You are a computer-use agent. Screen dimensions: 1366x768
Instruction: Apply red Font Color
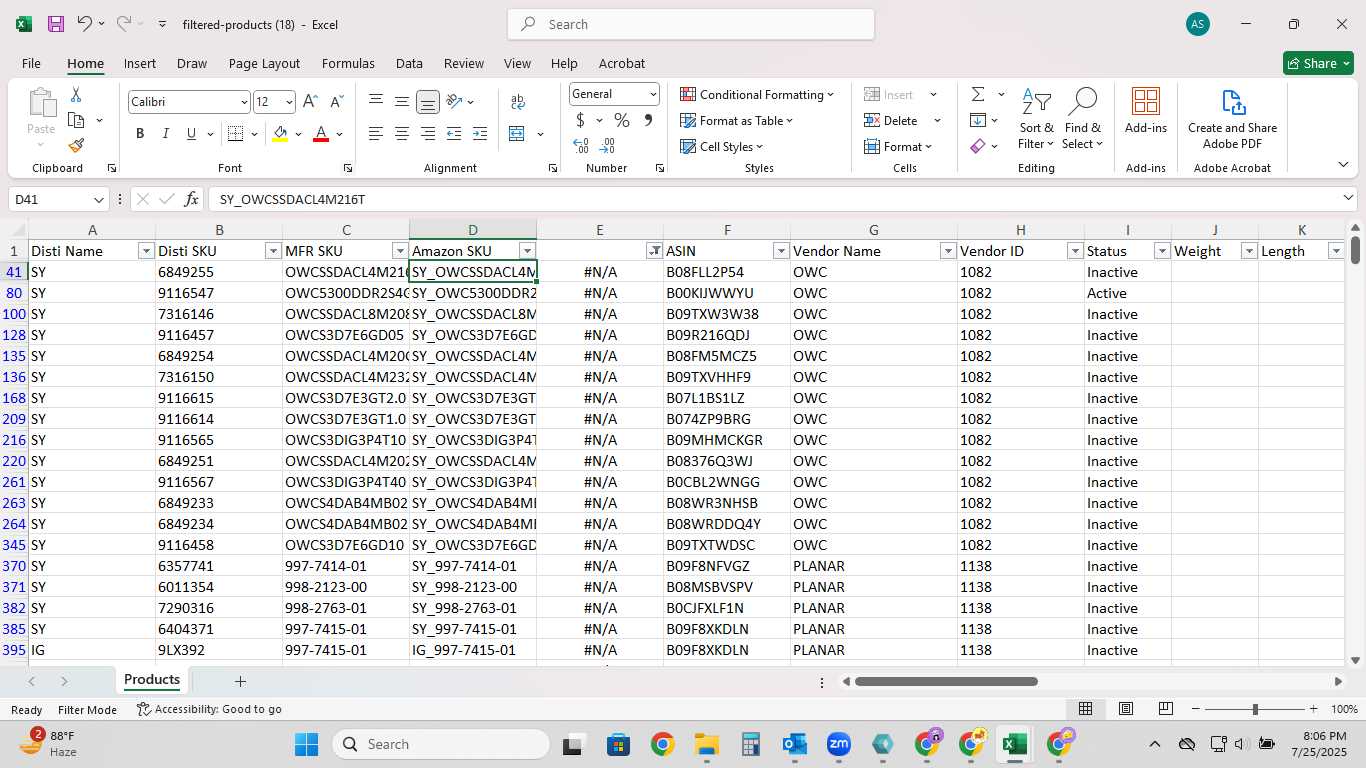click(321, 134)
